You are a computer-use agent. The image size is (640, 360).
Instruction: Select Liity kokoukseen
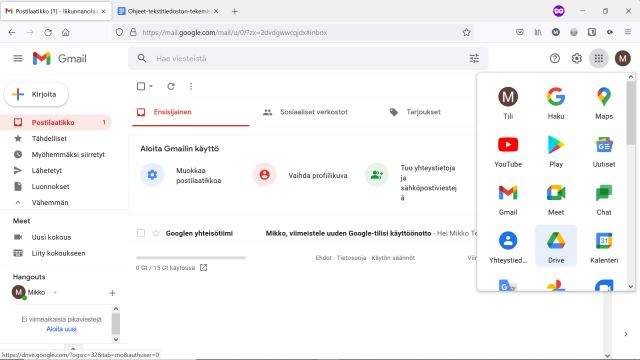pyautogui.click(x=58, y=253)
